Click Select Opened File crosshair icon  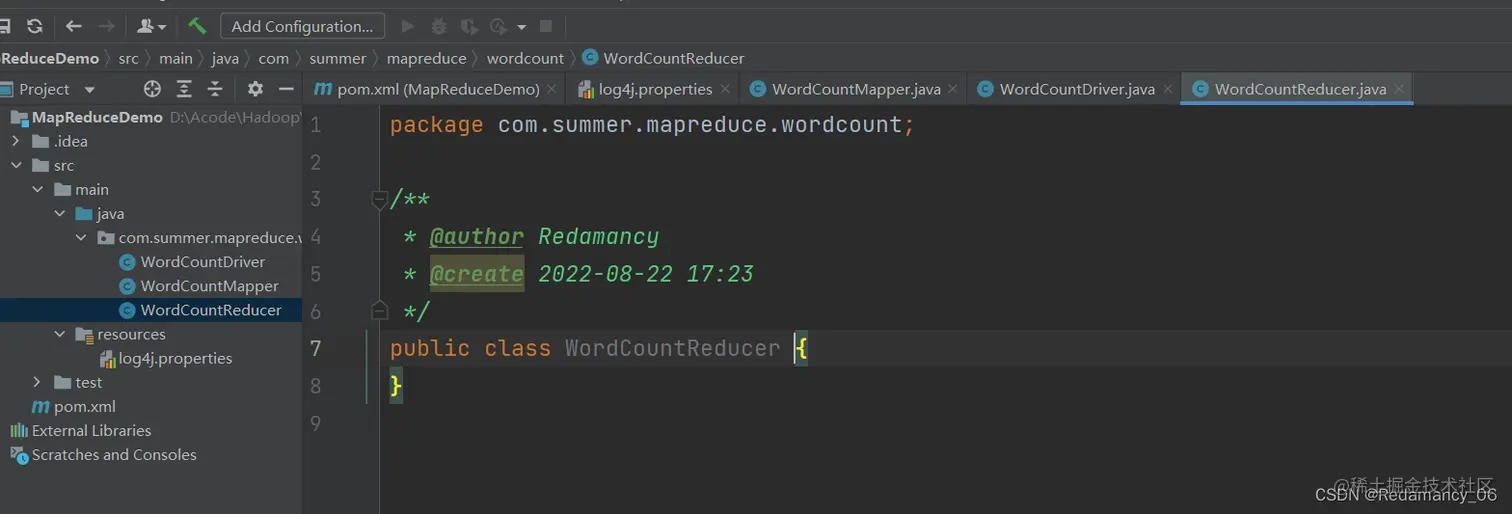tap(152, 89)
